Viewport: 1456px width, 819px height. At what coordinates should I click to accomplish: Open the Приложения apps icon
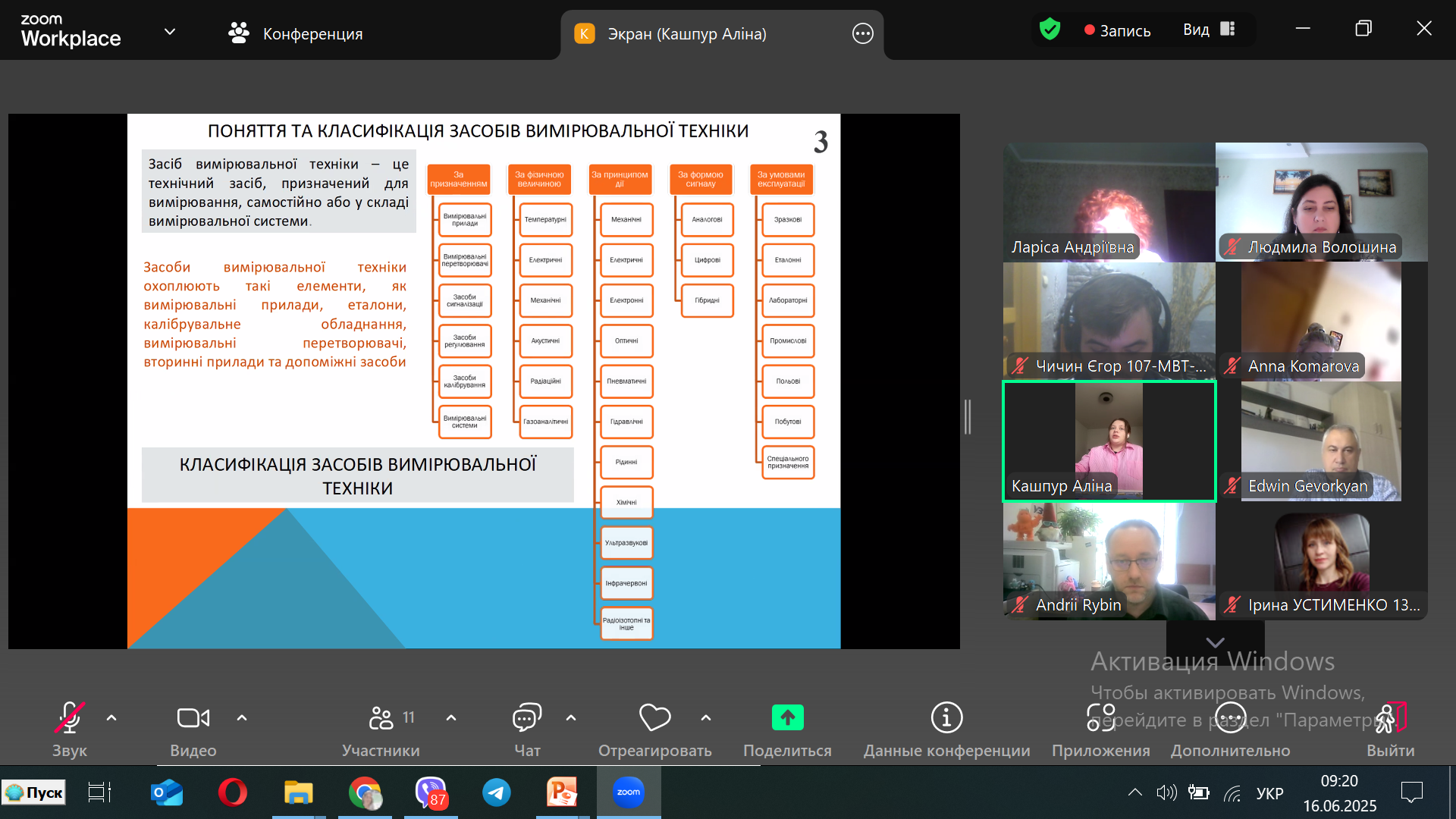pyautogui.click(x=1101, y=717)
